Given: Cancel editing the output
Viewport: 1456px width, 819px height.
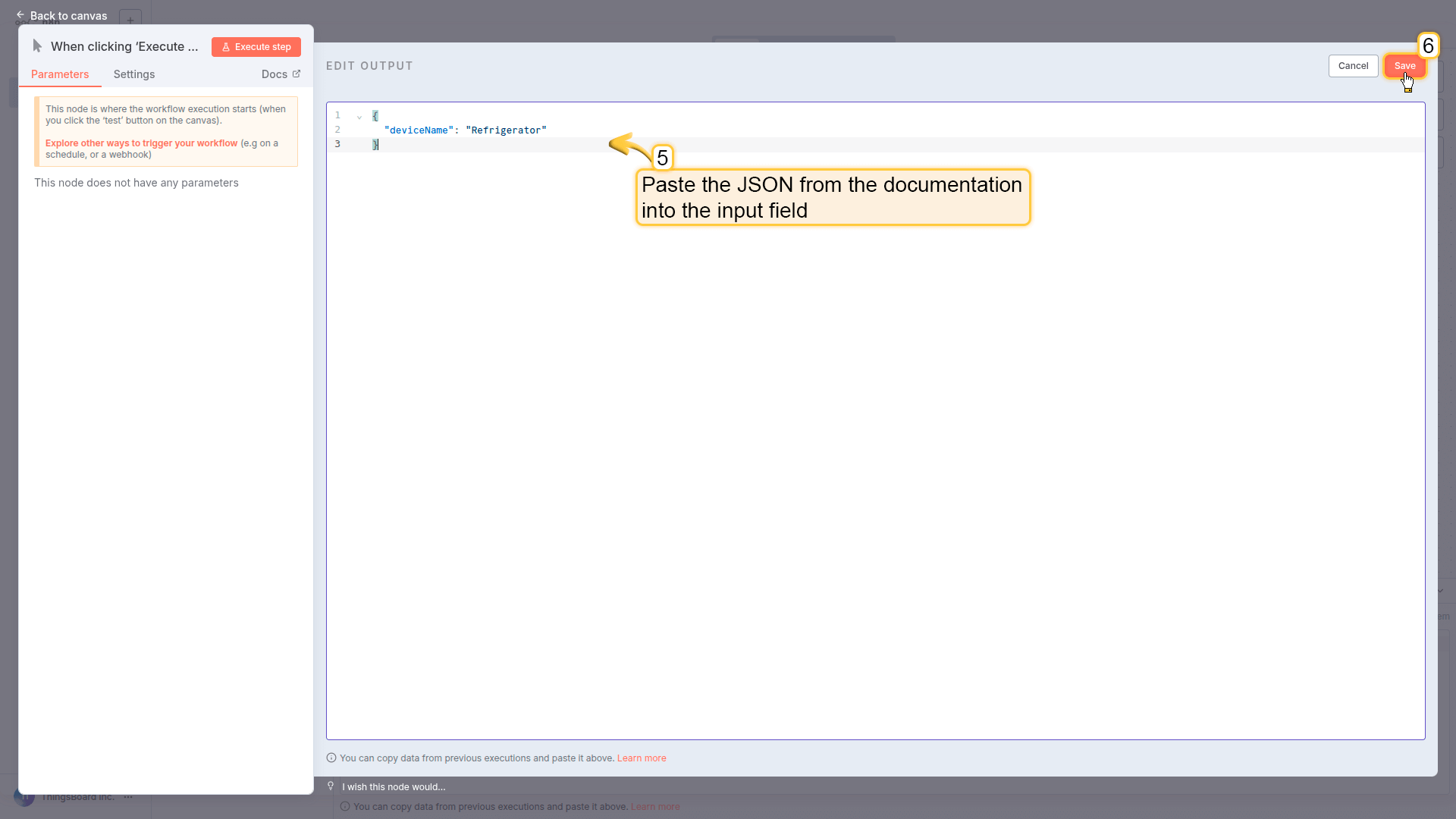Looking at the screenshot, I should tap(1353, 66).
